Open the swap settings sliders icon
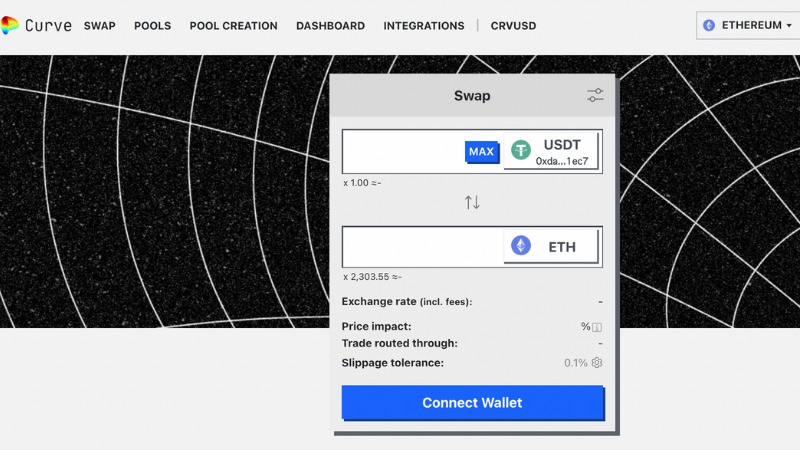800x450 pixels. click(595, 95)
